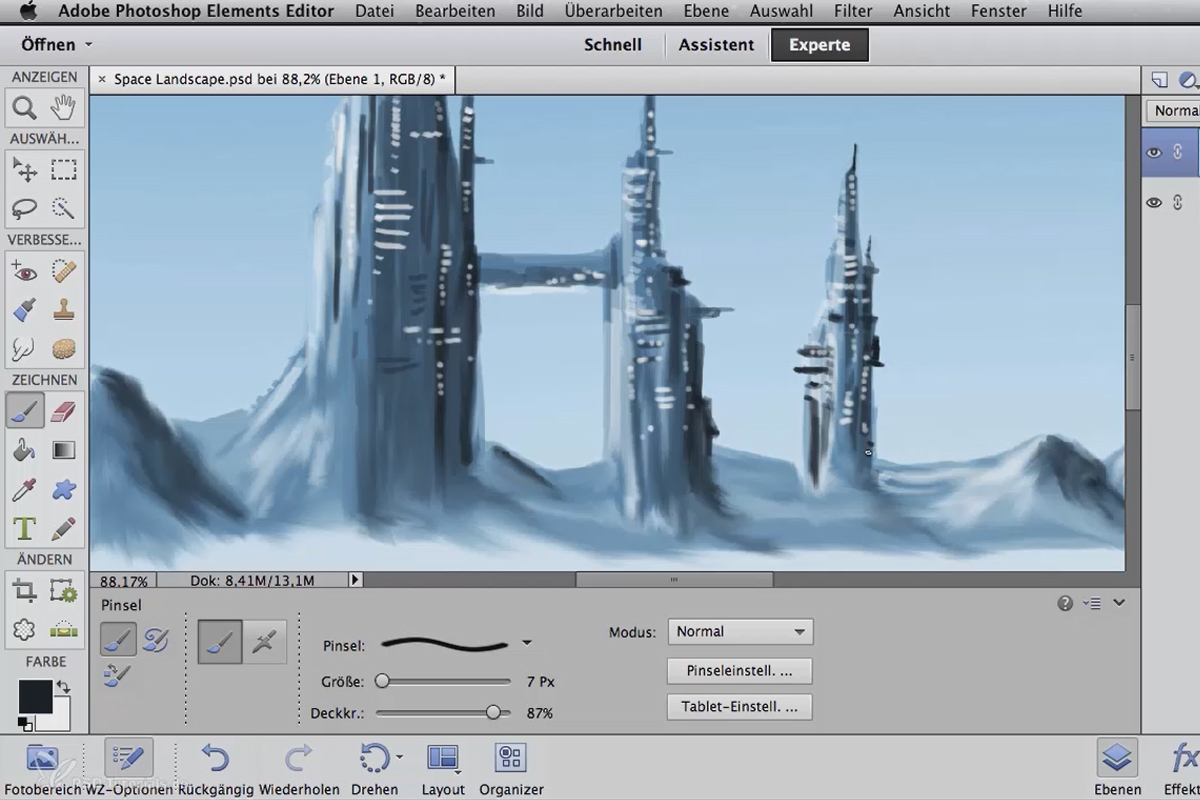Image resolution: width=1200 pixels, height=800 pixels.
Task: Enable airbrush mode button
Action: 265,642
